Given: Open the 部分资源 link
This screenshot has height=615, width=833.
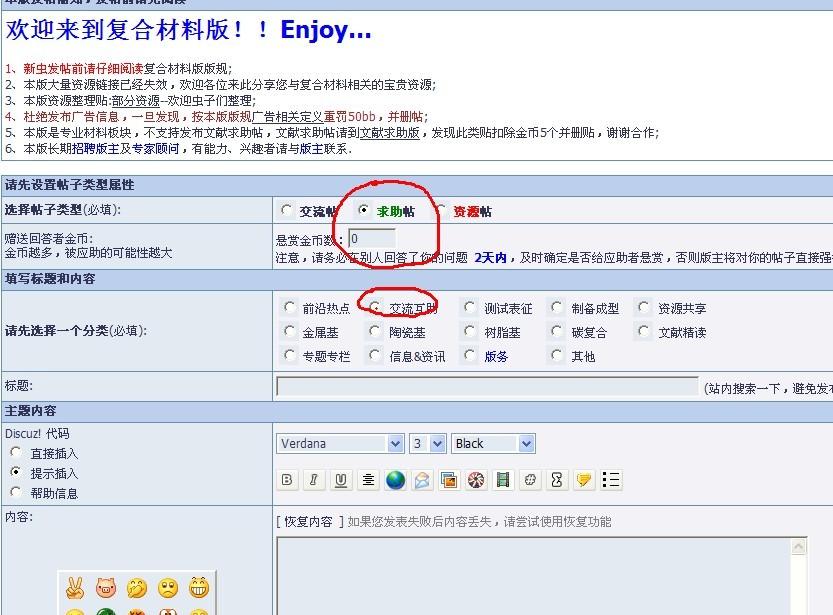Looking at the screenshot, I should pos(135,101).
